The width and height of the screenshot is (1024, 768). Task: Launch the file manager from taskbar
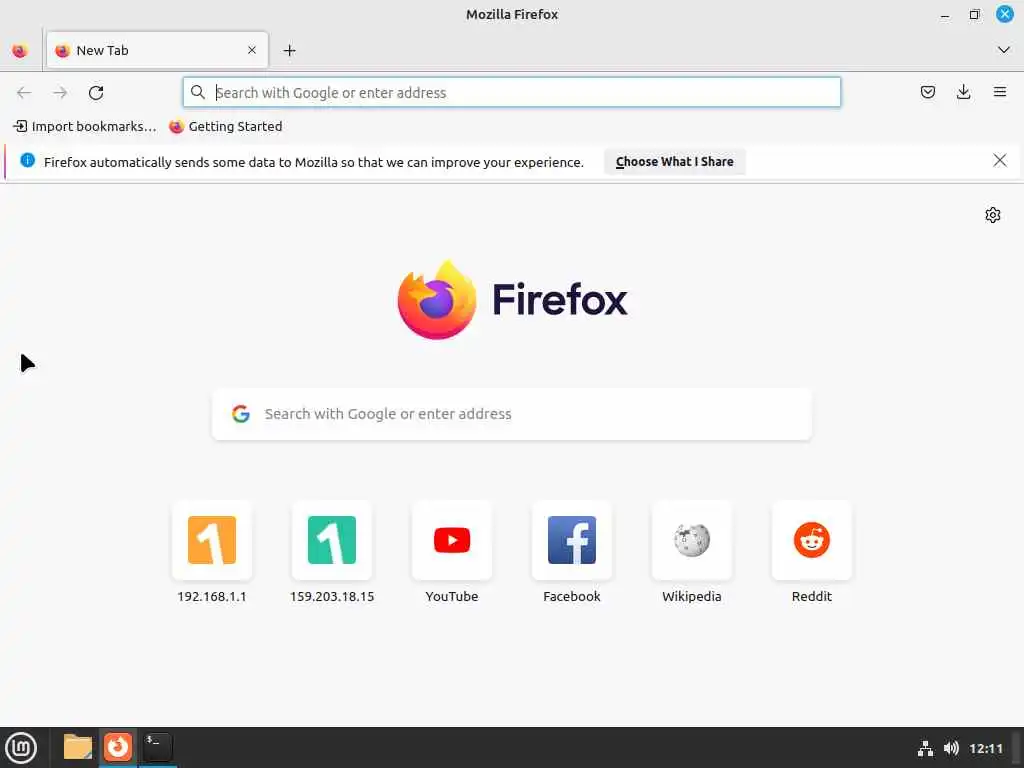(78, 747)
